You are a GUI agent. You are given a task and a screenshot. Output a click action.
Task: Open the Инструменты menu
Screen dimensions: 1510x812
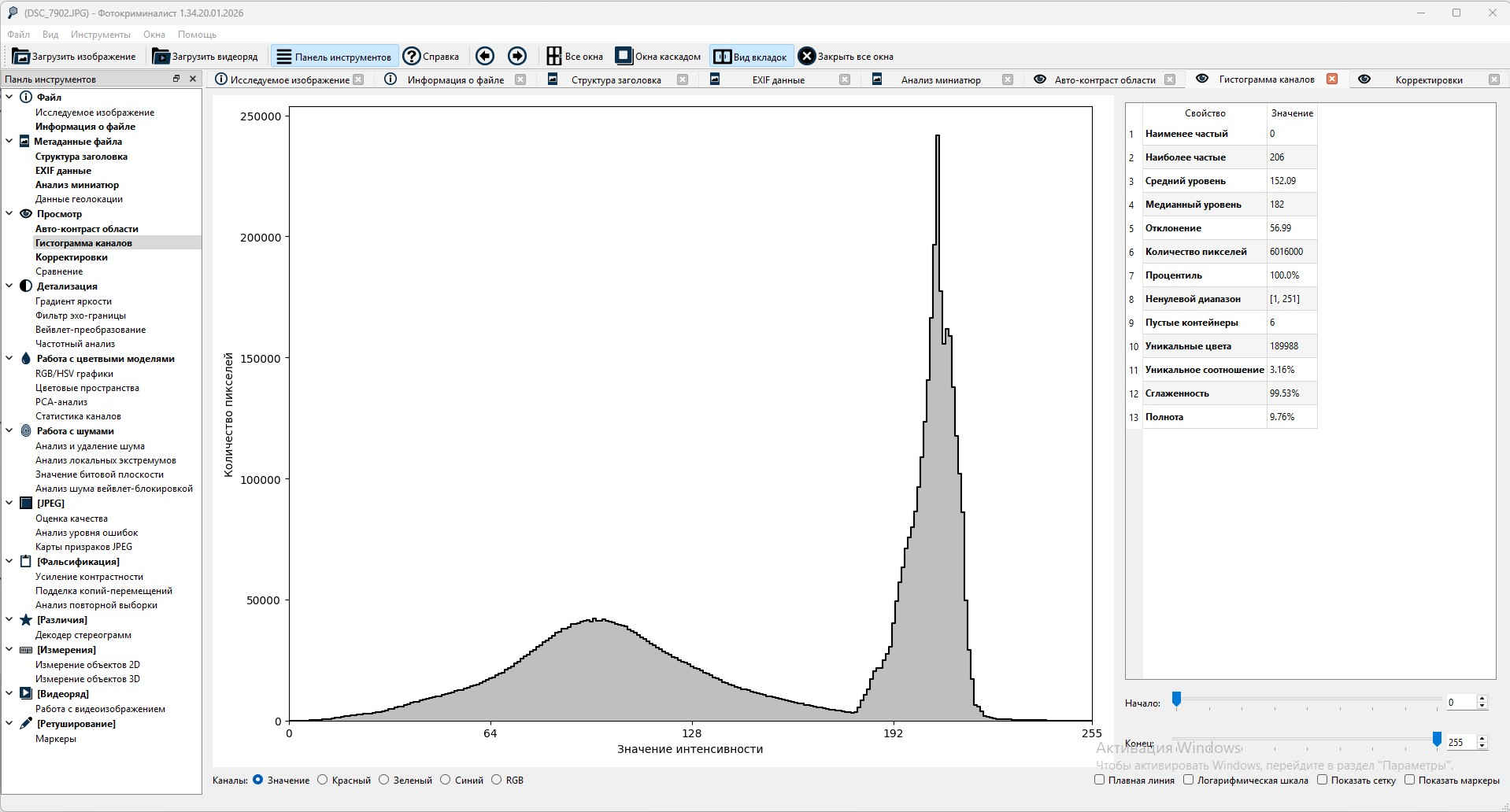click(100, 35)
